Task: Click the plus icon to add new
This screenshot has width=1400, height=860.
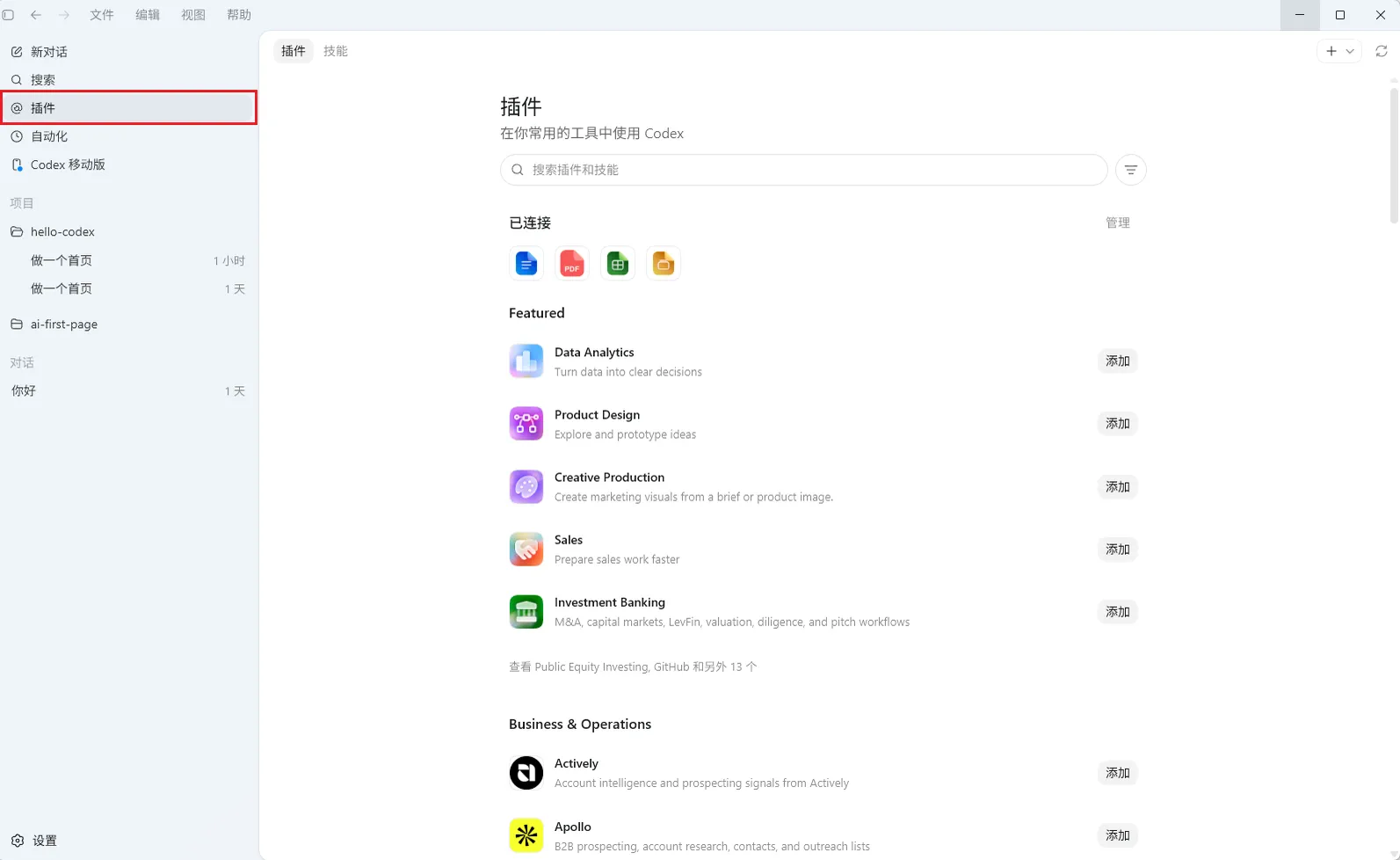Action: [1331, 51]
